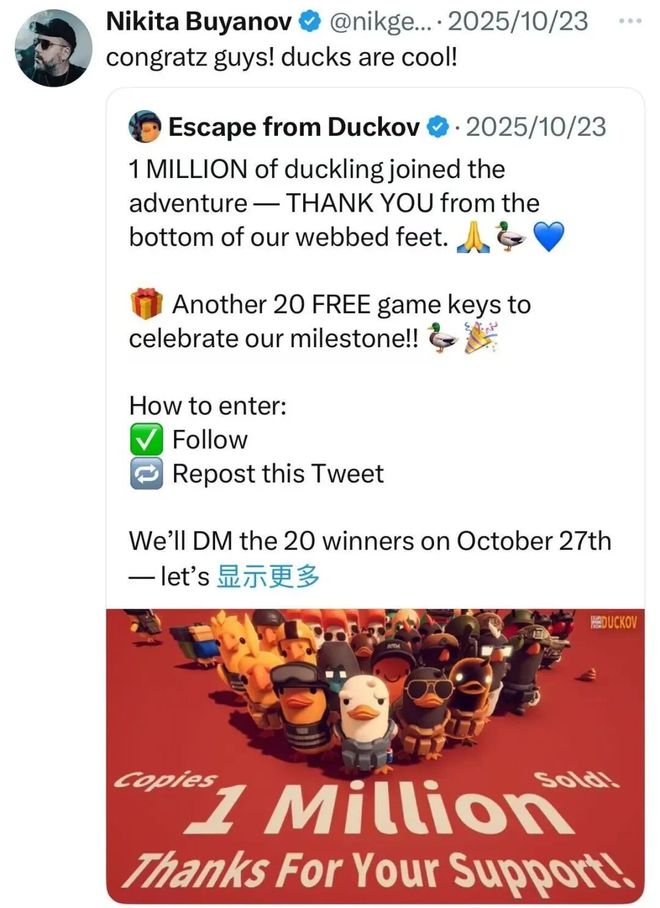Click the party popper emoji
The width and height of the screenshot is (660, 908).
[x=481, y=338]
